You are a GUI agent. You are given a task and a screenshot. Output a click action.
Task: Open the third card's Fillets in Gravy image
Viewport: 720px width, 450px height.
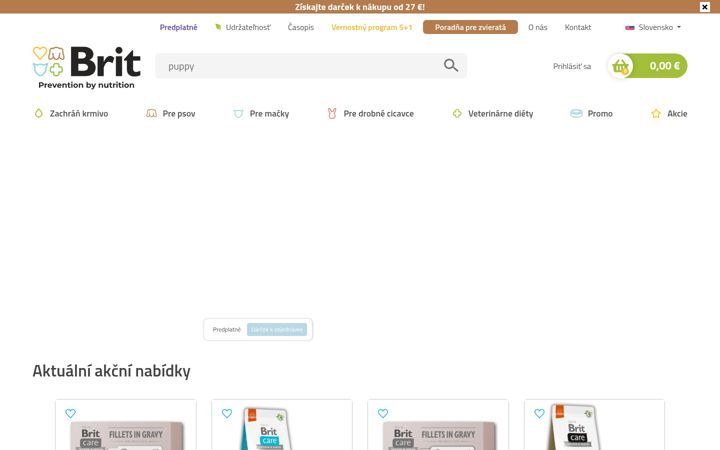point(439,435)
